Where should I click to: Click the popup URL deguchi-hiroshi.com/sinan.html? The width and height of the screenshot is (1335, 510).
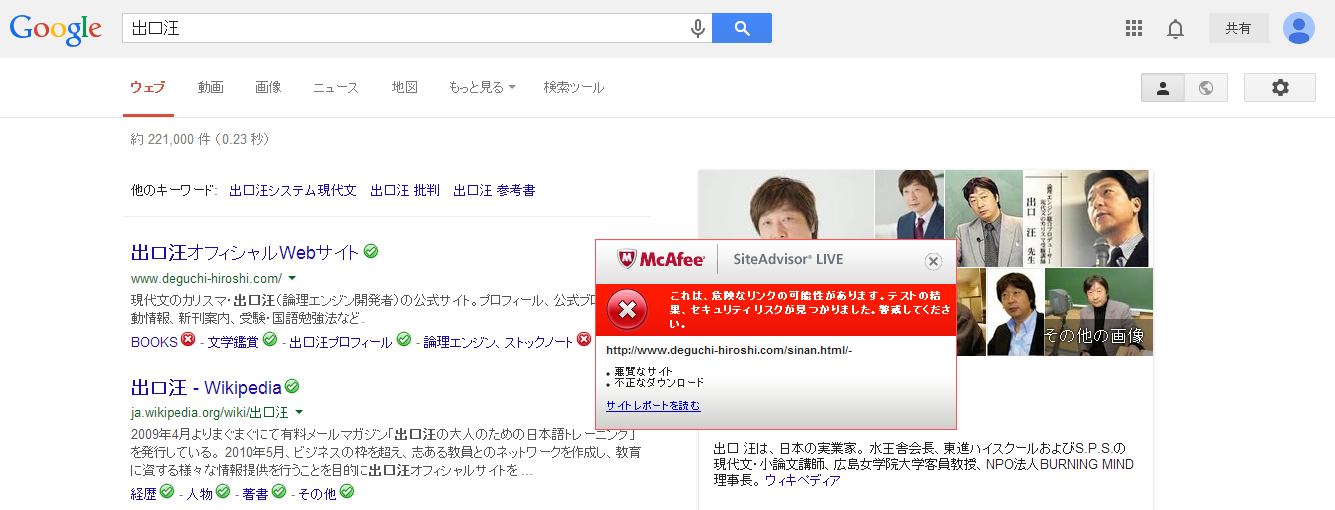click(x=729, y=350)
